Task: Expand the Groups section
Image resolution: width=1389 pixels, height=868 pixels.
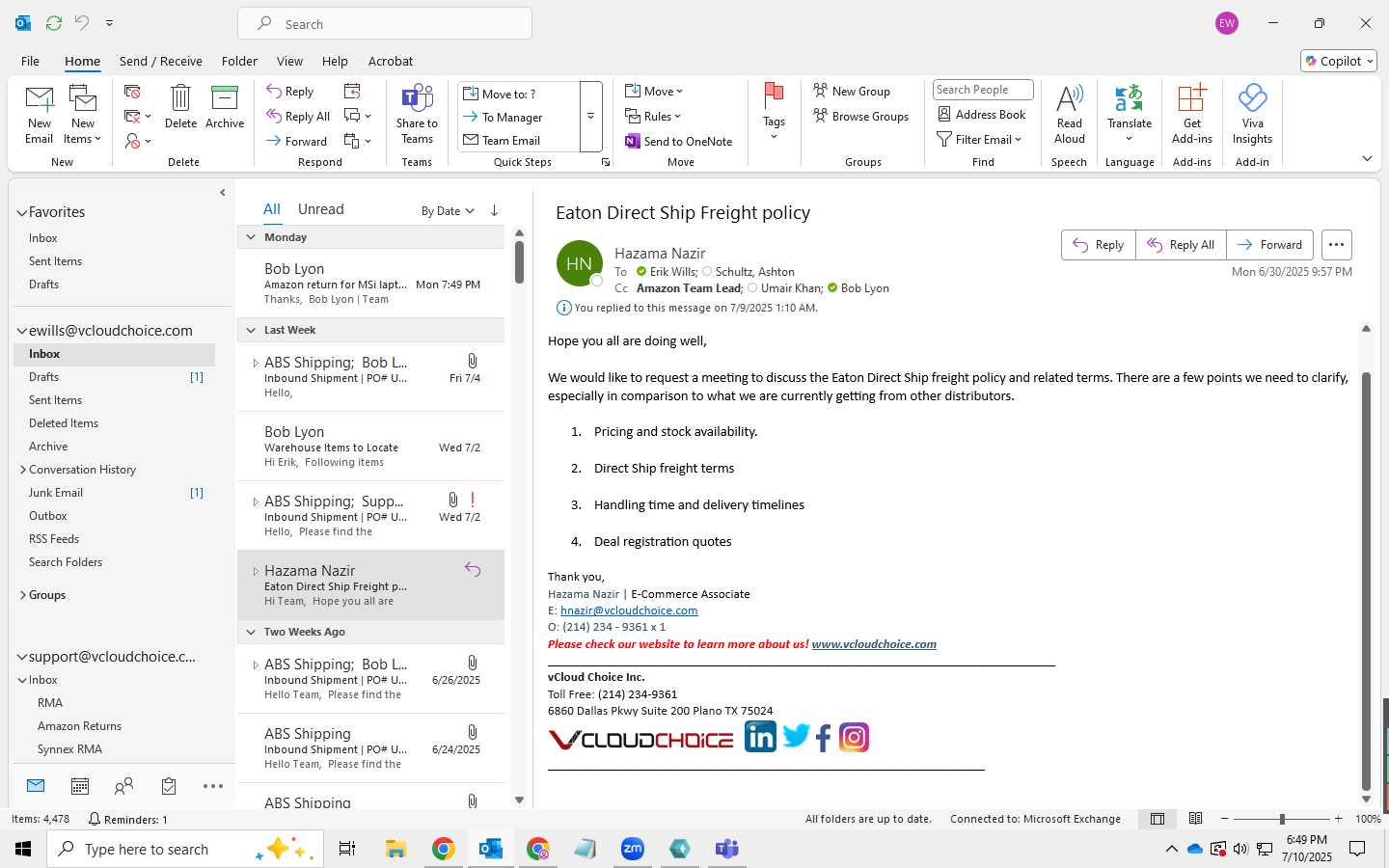Action: pyautogui.click(x=23, y=595)
